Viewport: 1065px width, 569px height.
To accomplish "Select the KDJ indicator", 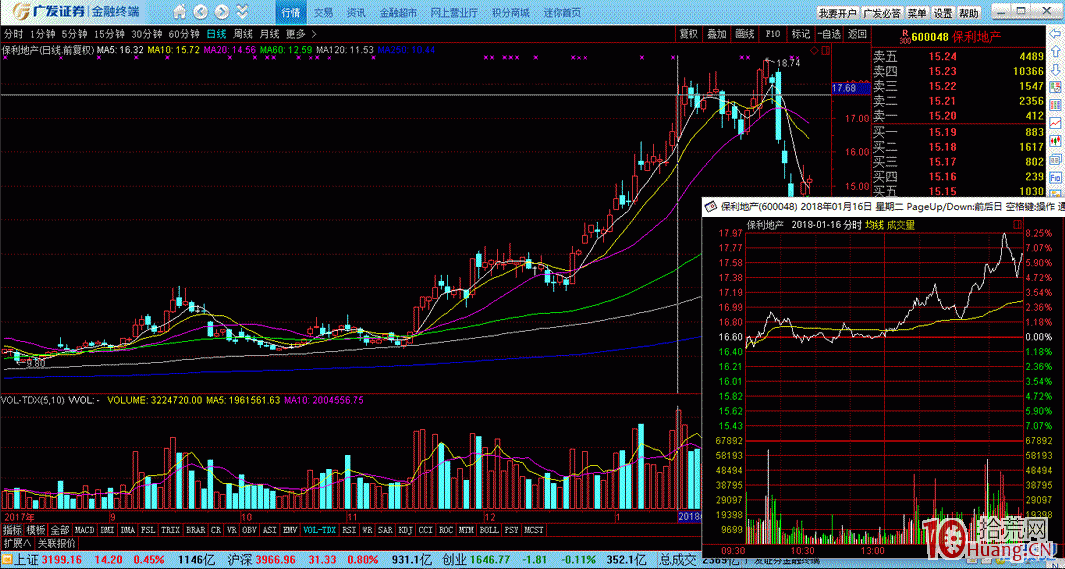I will click(x=405, y=530).
